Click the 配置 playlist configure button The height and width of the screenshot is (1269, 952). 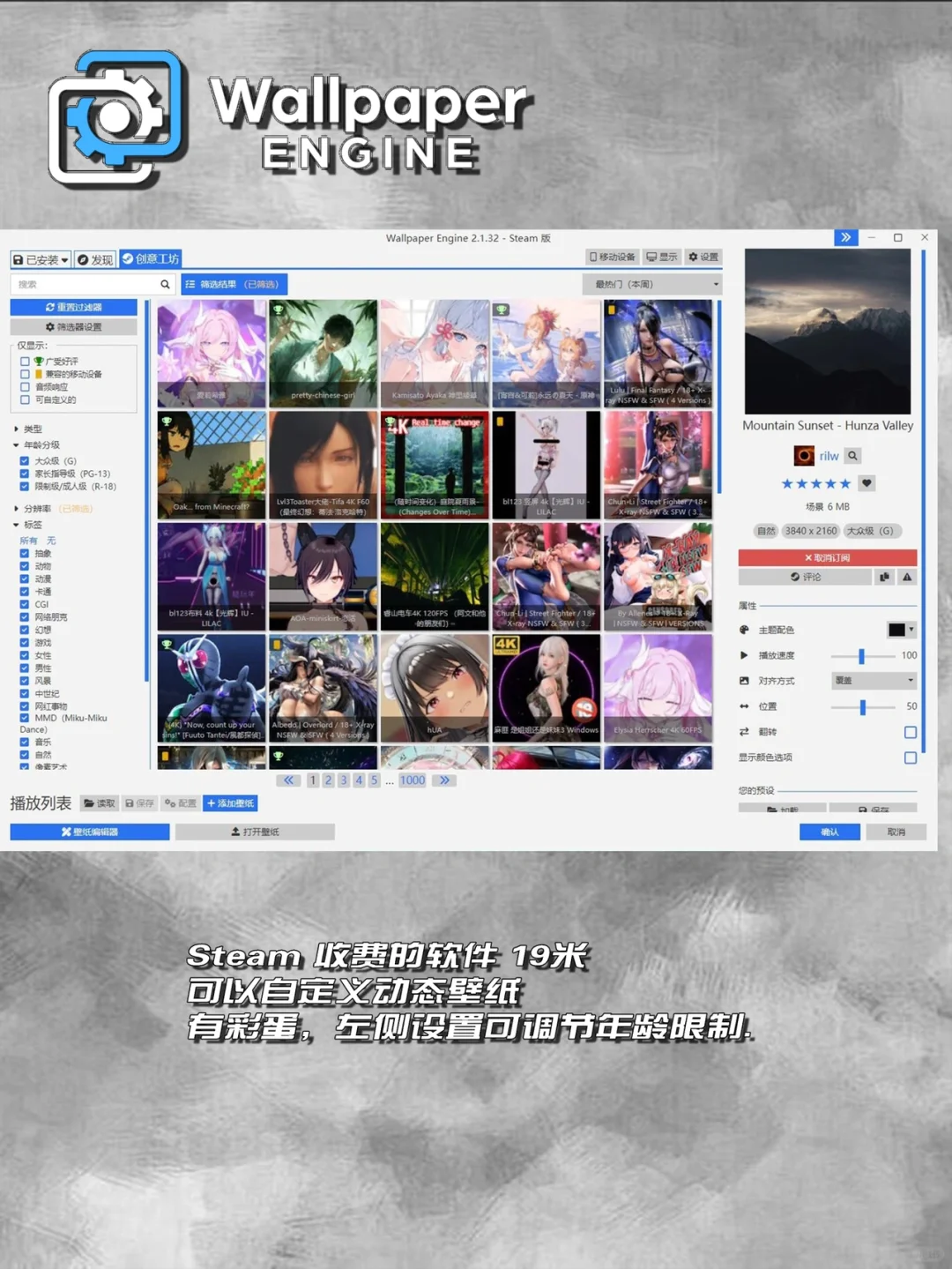pyautogui.click(x=181, y=803)
